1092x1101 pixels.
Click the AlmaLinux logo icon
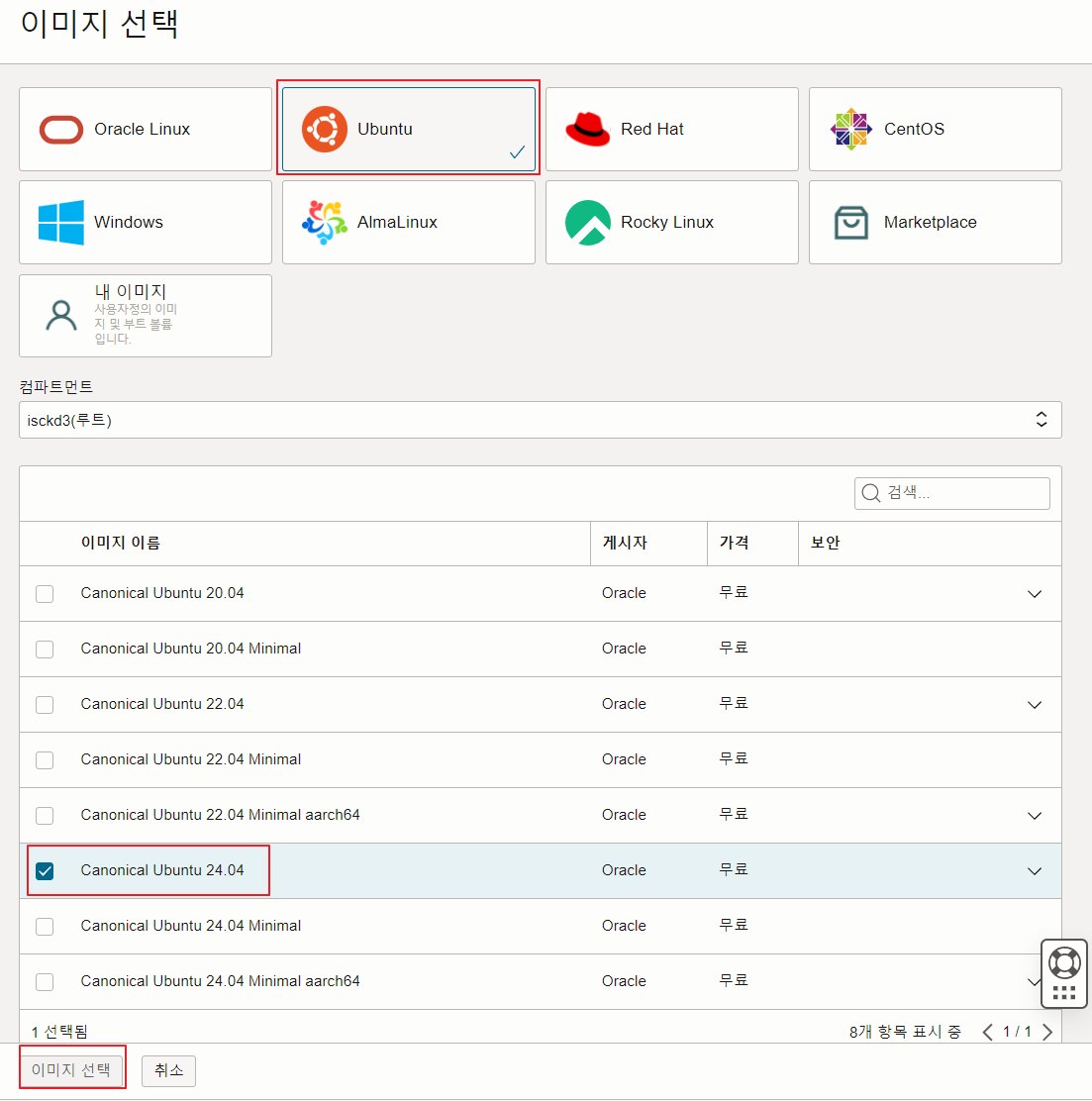coord(325,222)
